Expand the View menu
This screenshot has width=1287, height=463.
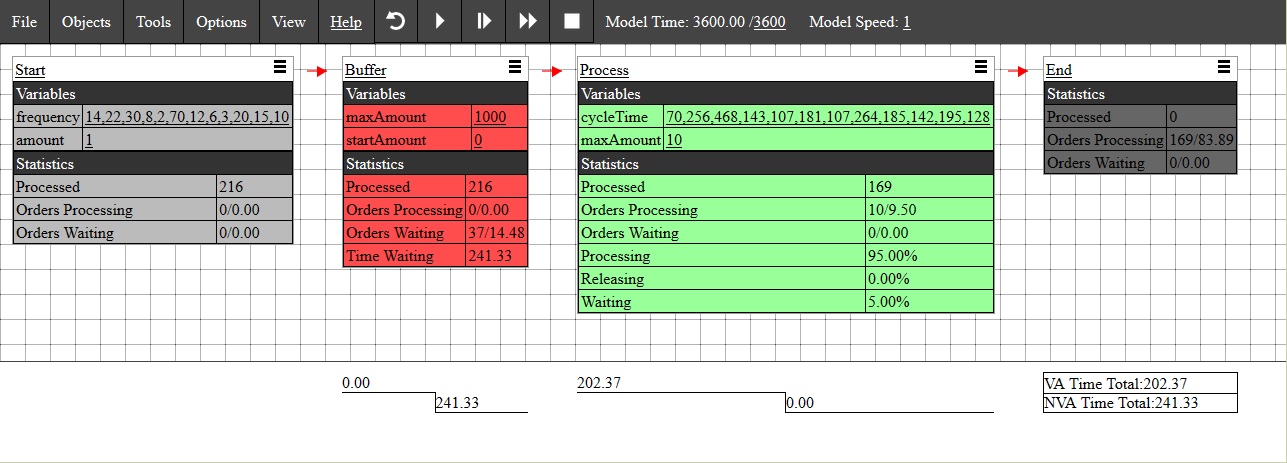289,22
